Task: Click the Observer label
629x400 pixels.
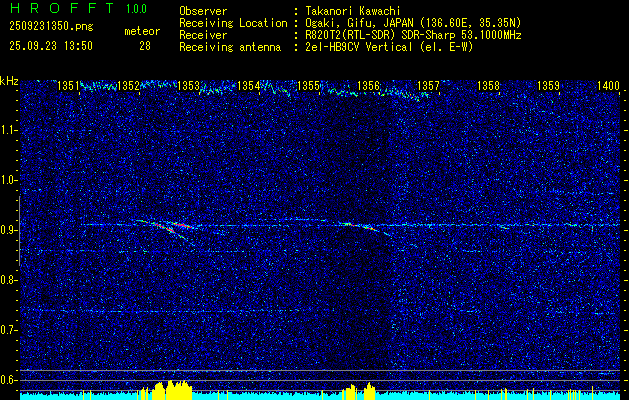Action: coord(203,11)
